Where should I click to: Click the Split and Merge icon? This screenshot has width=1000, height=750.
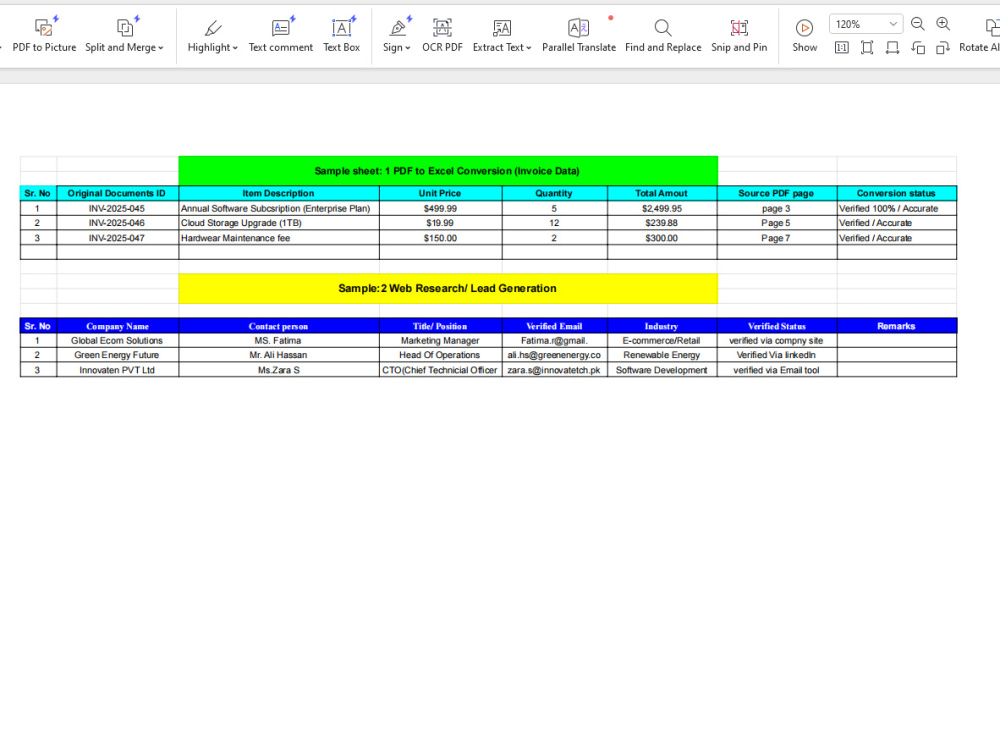(x=125, y=27)
